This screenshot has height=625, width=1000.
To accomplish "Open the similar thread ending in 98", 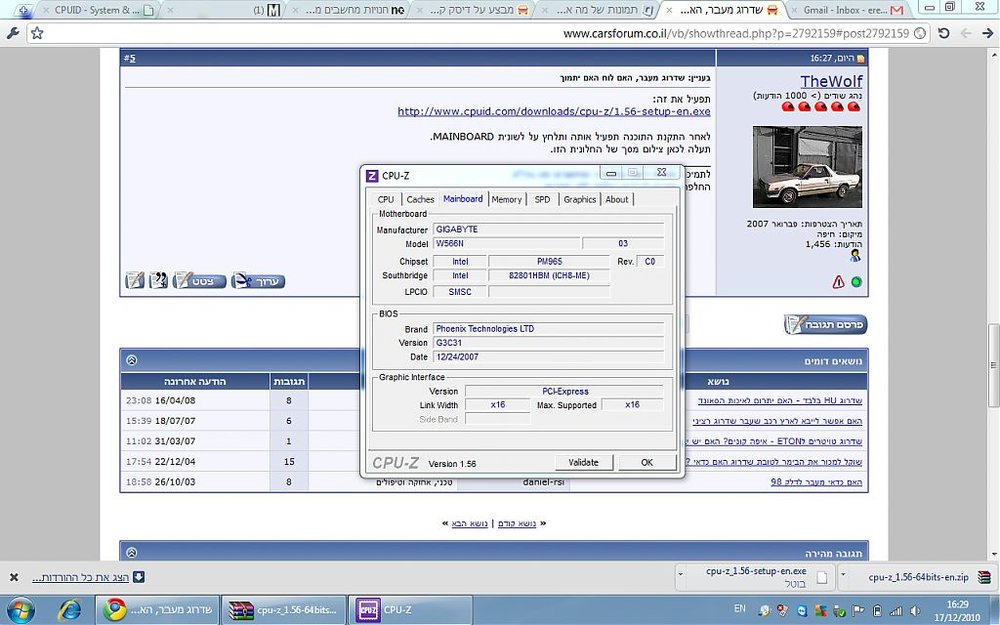I will pos(816,482).
